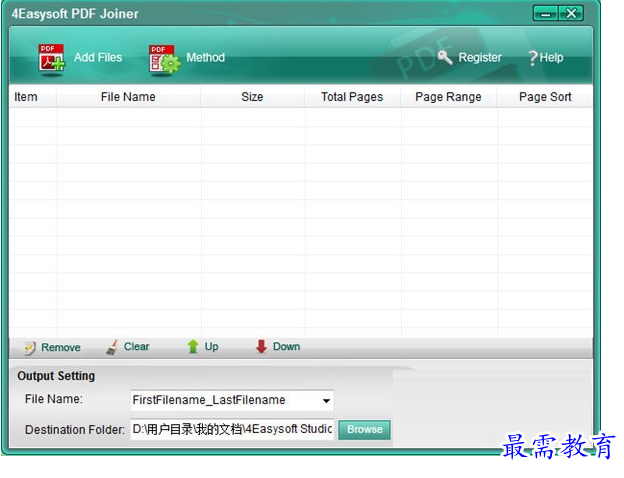This screenshot has height=478, width=624.
Task: Click the Total Pages column header
Action: [x=352, y=97]
